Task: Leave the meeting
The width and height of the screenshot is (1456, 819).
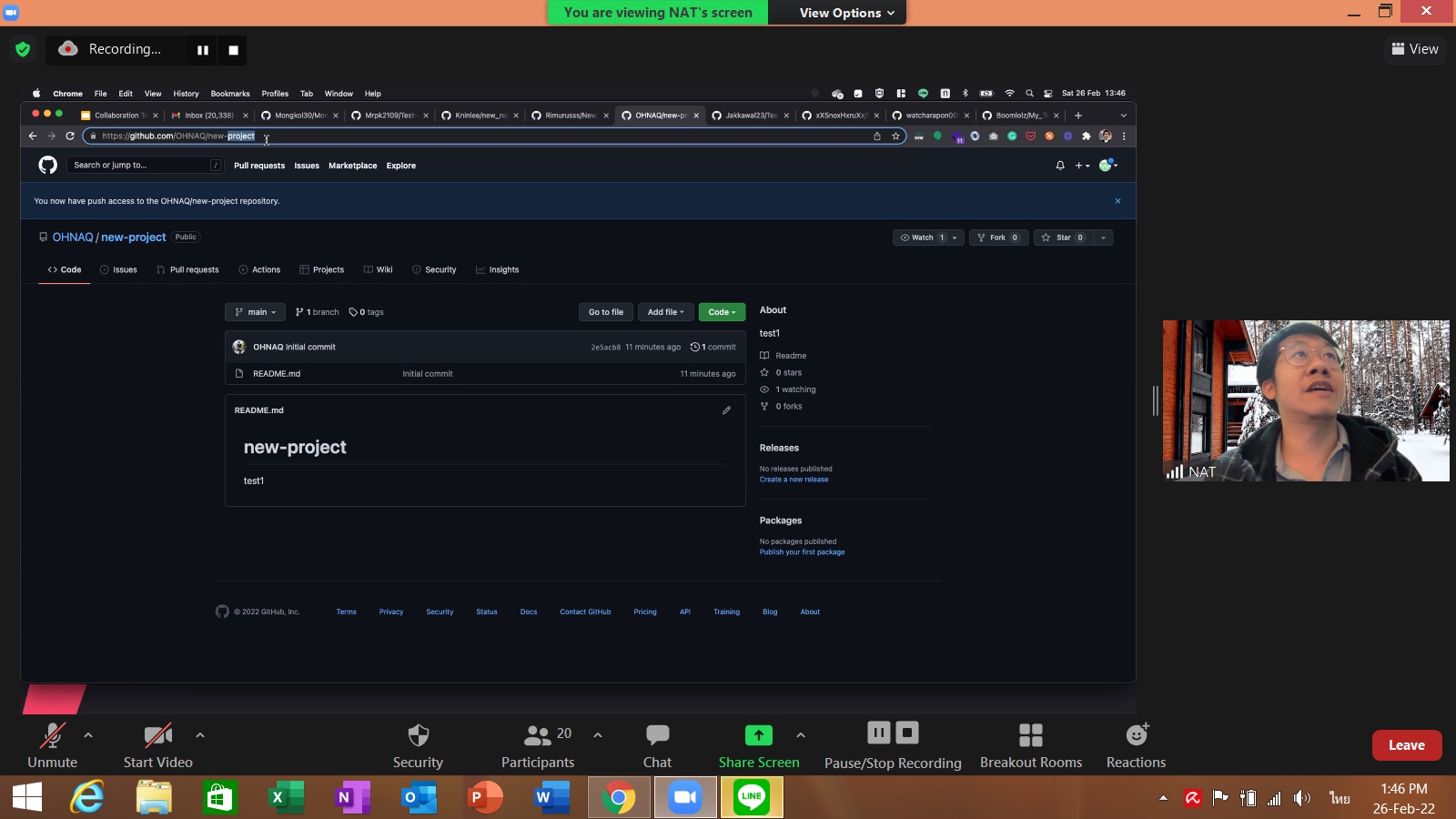Action: (1407, 745)
